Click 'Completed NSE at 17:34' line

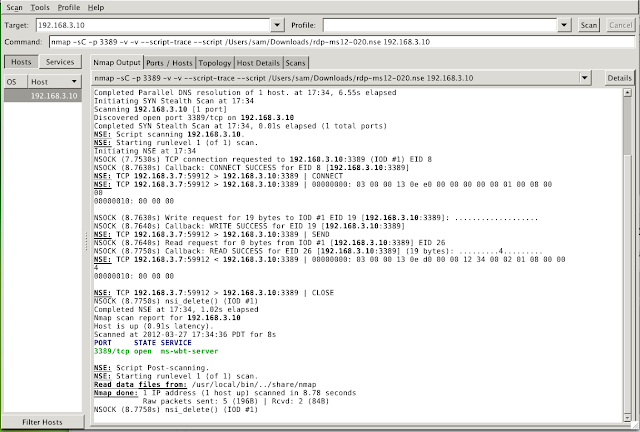coord(176,309)
